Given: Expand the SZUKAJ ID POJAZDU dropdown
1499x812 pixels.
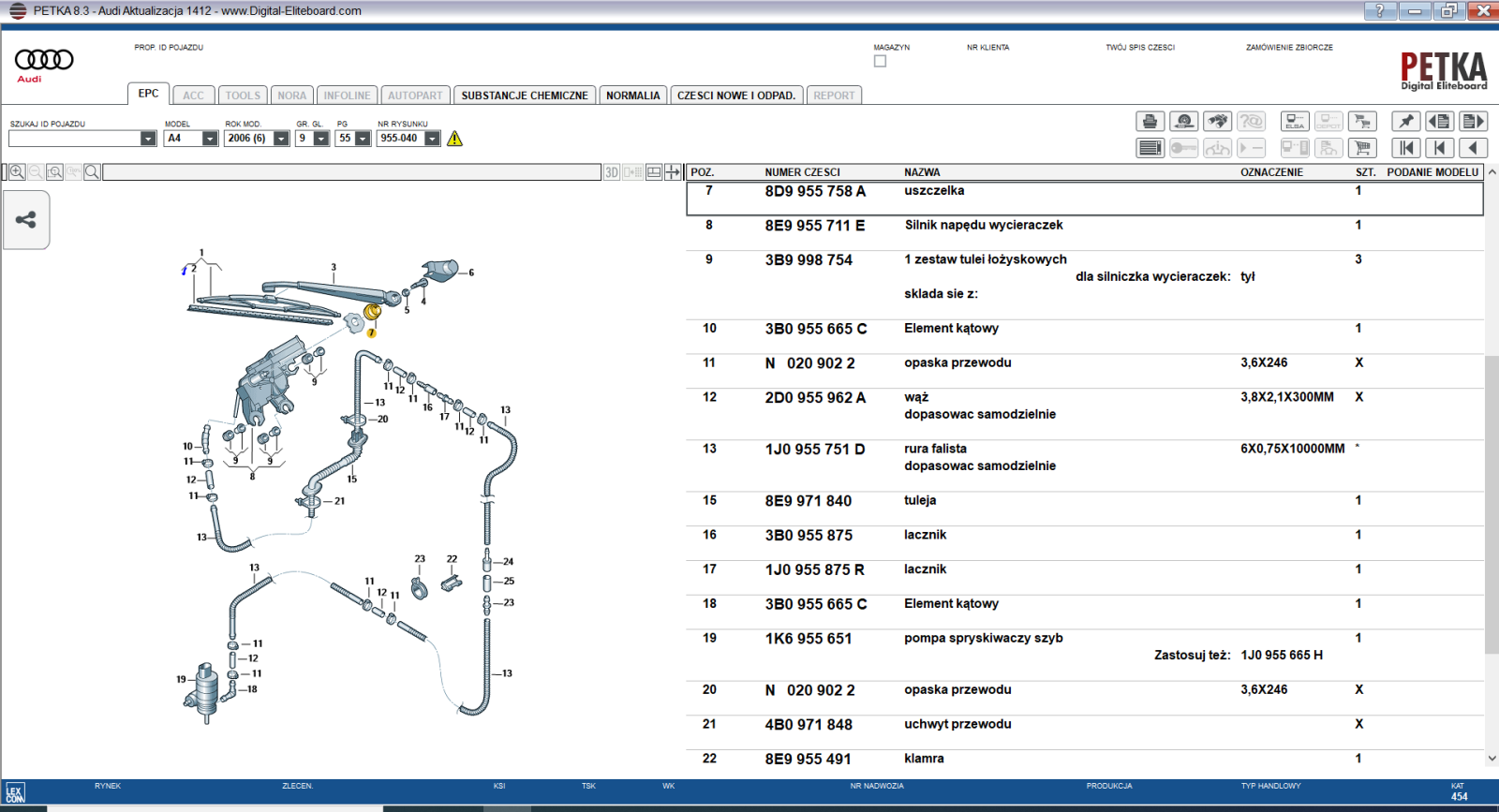Looking at the screenshot, I should tap(148, 139).
